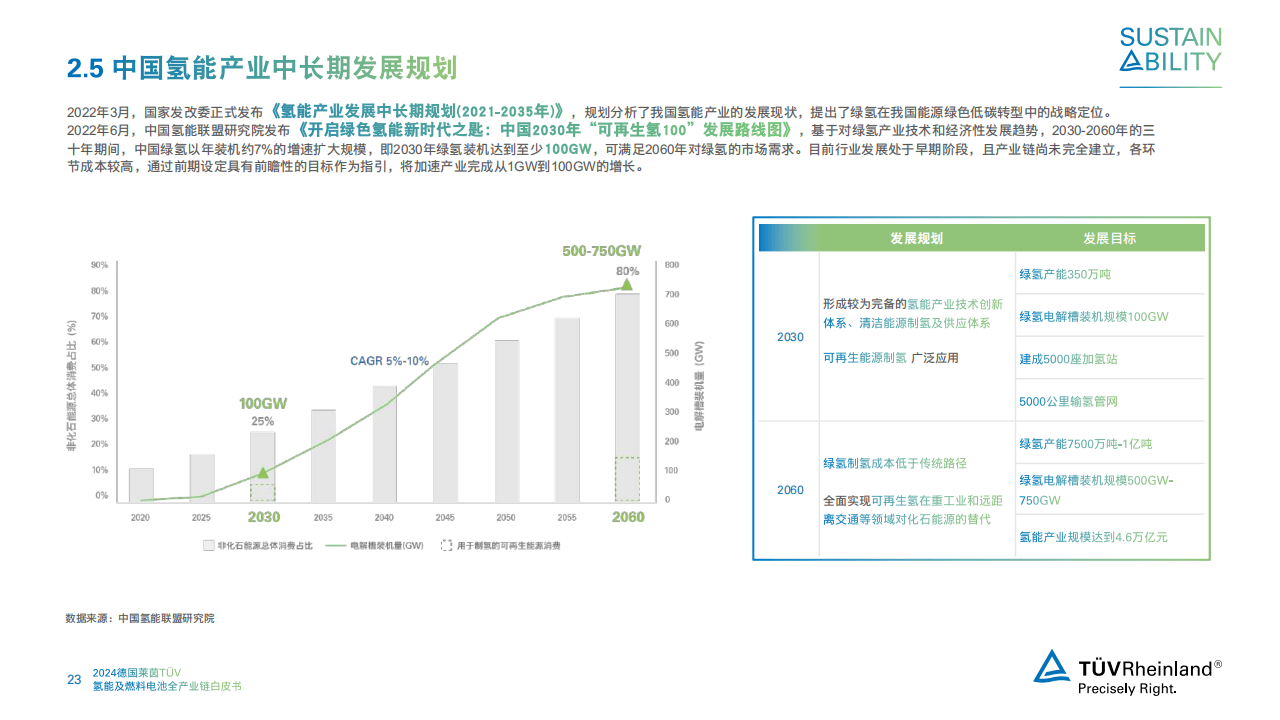
Task: Click the CAGR 5%-10% annotation
Action: point(389,361)
